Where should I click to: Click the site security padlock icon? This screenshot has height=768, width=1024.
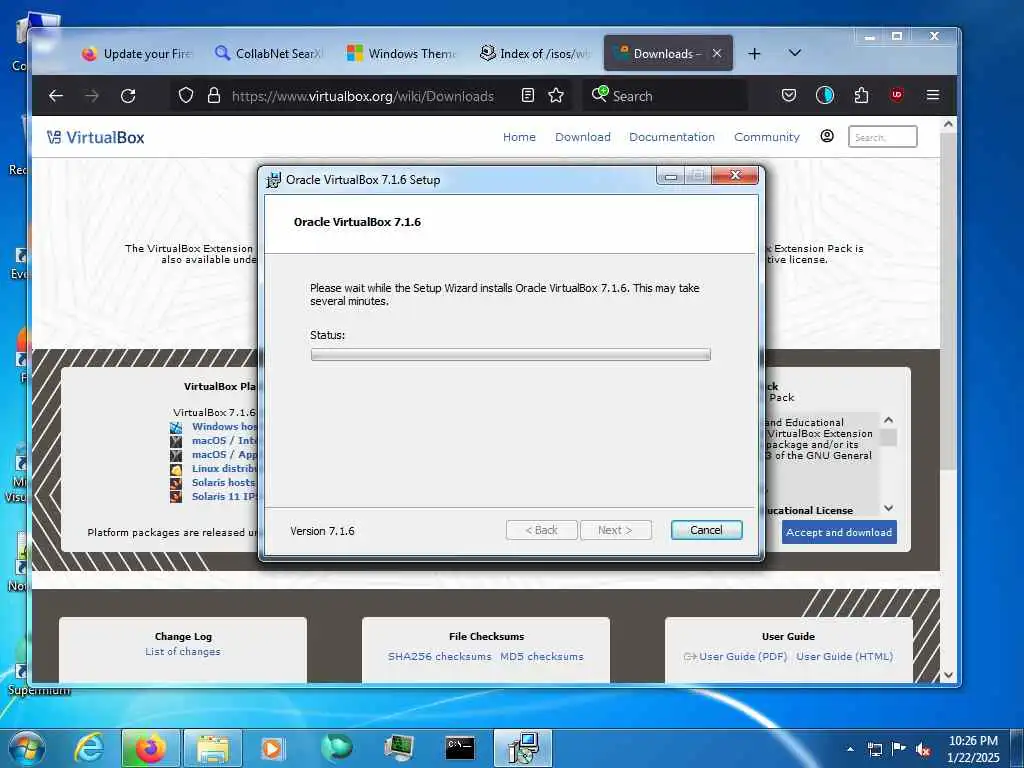[x=214, y=96]
